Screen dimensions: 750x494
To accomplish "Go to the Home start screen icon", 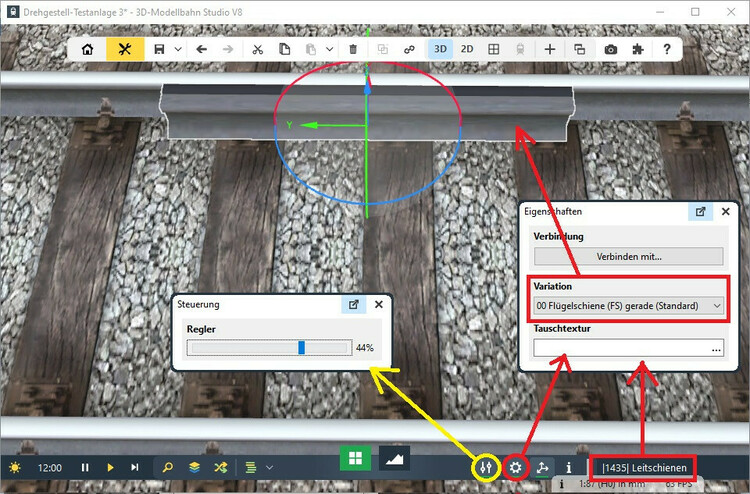I will click(x=88, y=49).
